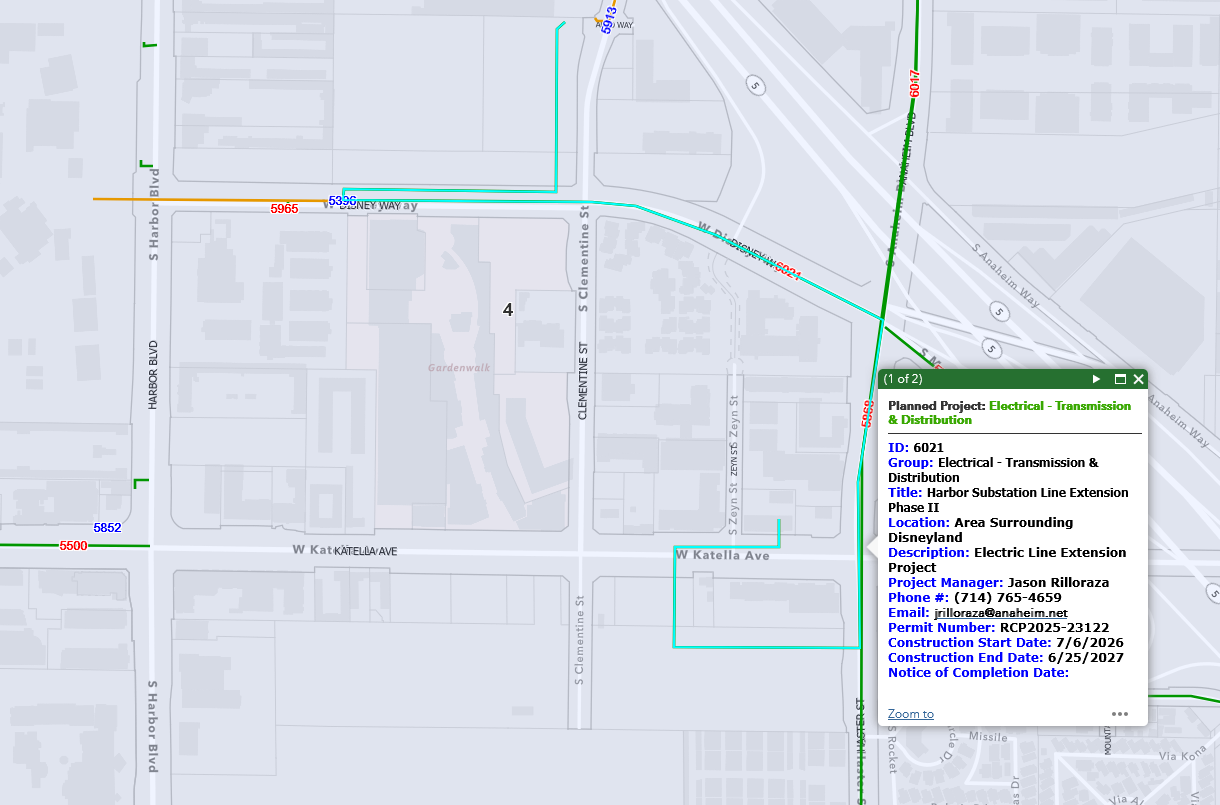Select project label 6017 on green line
This screenshot has height=805, width=1220.
click(915, 82)
